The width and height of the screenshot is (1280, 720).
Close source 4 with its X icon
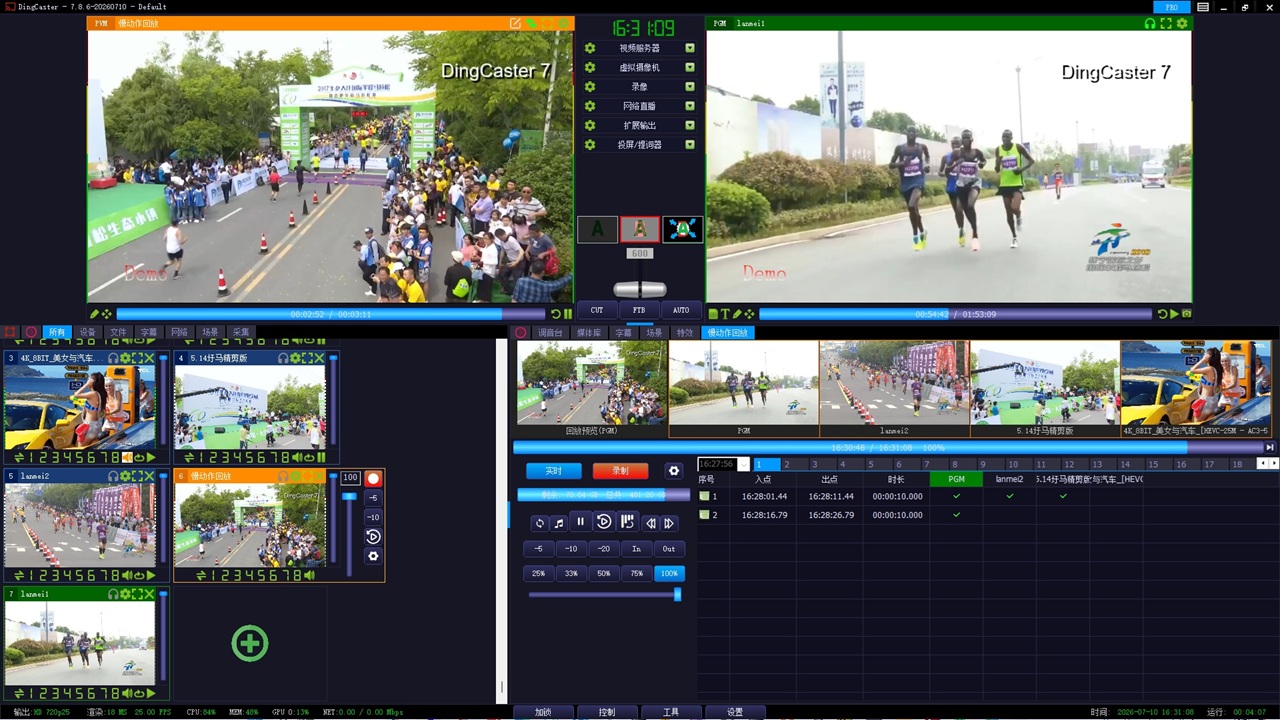[x=320, y=358]
